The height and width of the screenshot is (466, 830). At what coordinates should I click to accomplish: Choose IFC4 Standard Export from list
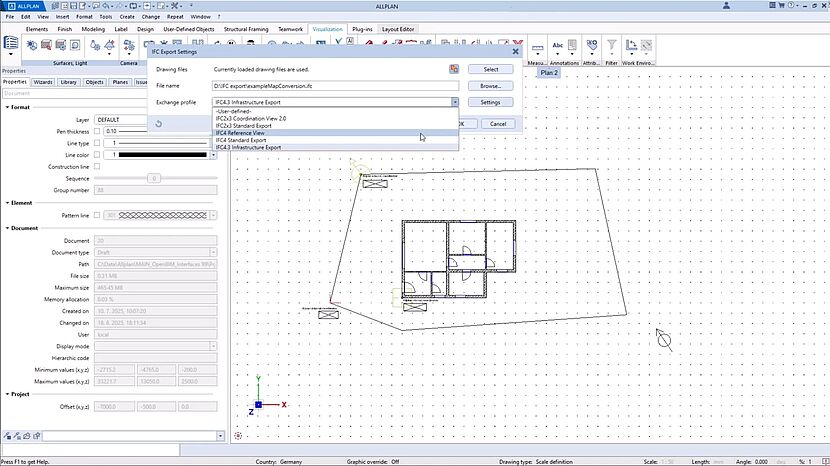click(243, 140)
